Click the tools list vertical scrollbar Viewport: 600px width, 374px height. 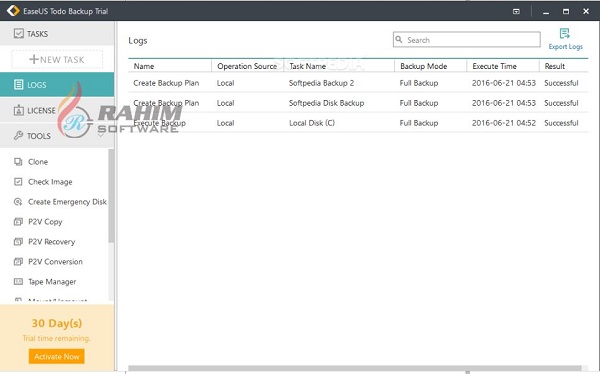pyautogui.click(x=111, y=196)
